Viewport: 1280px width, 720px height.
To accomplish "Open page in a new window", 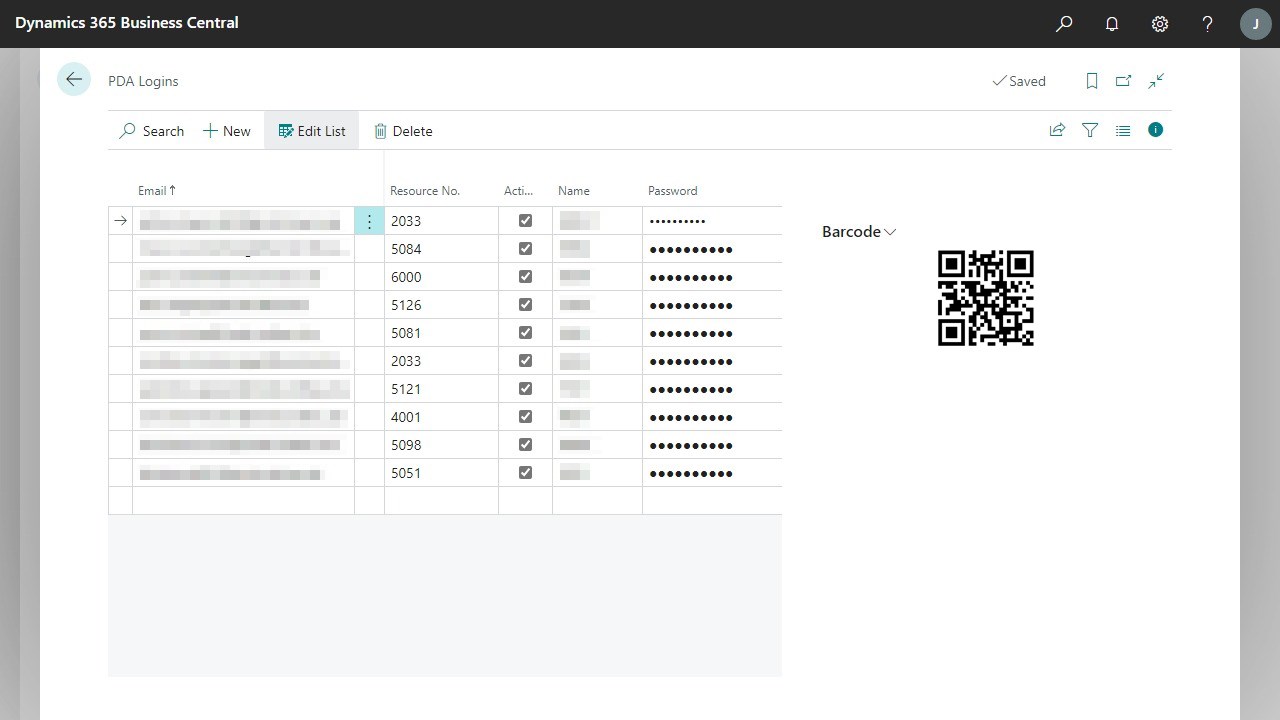I will (1123, 81).
